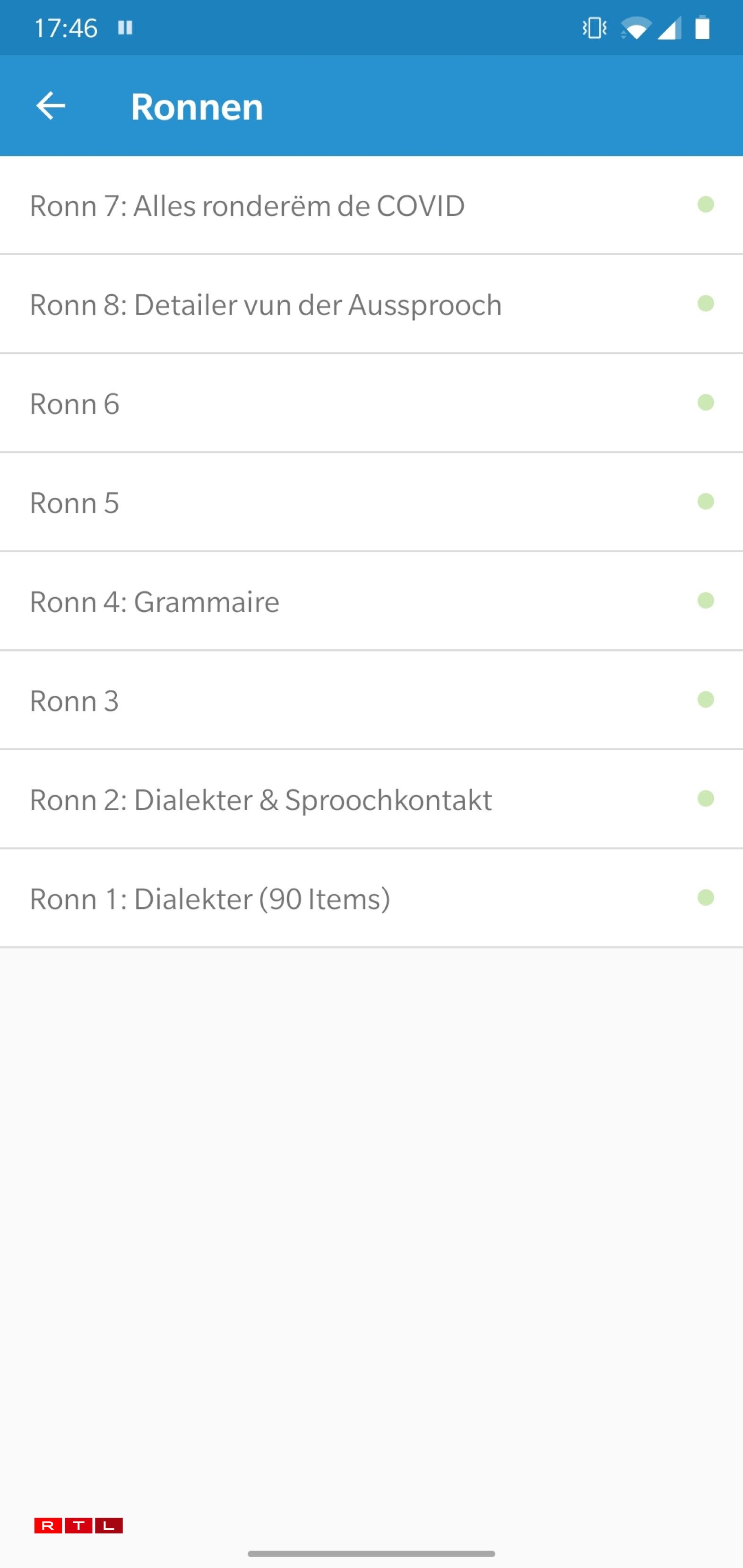
Task: Tap the Wi-Fi status icon
Action: pos(635,28)
